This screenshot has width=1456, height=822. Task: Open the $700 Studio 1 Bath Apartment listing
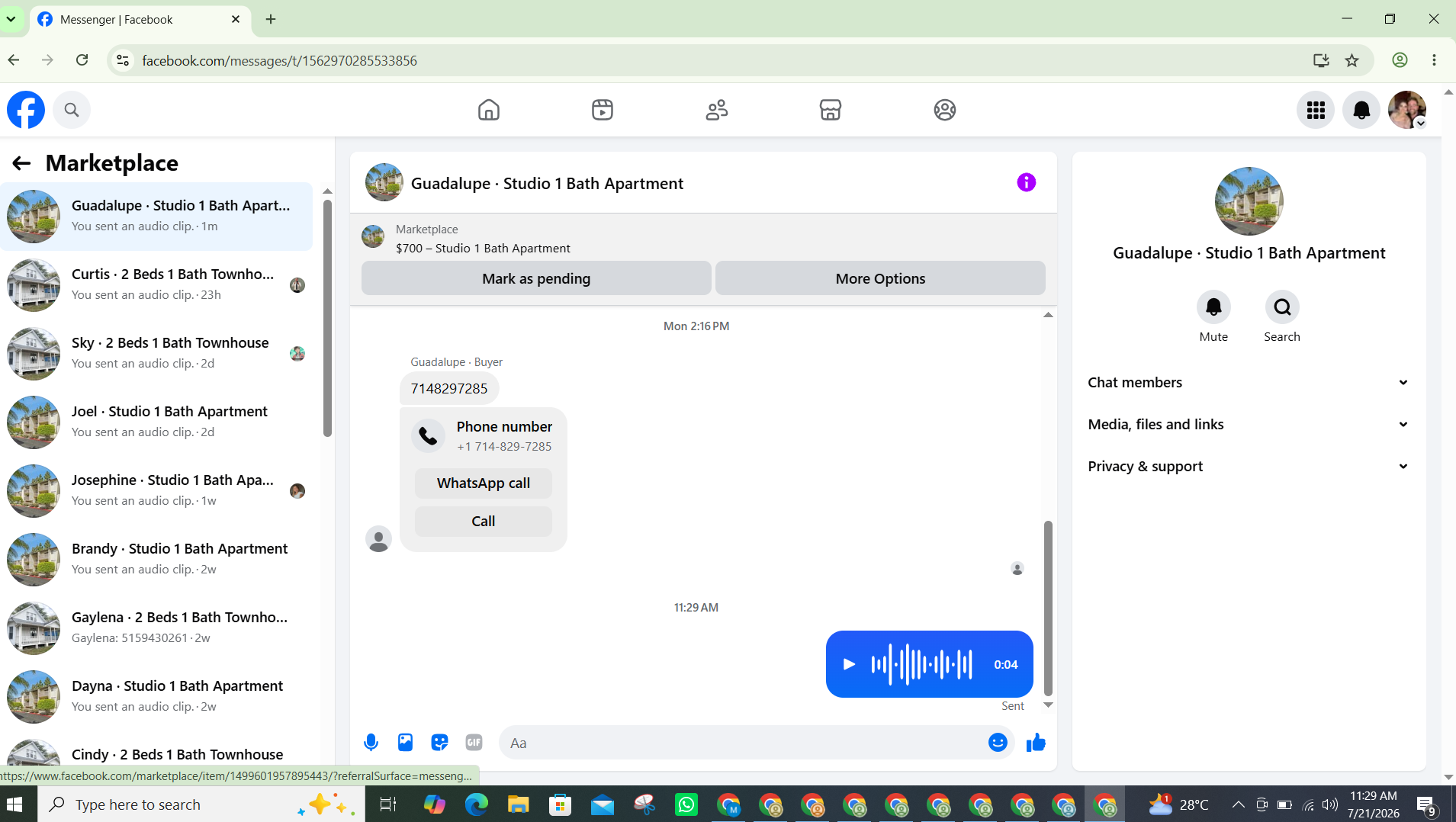tap(483, 249)
